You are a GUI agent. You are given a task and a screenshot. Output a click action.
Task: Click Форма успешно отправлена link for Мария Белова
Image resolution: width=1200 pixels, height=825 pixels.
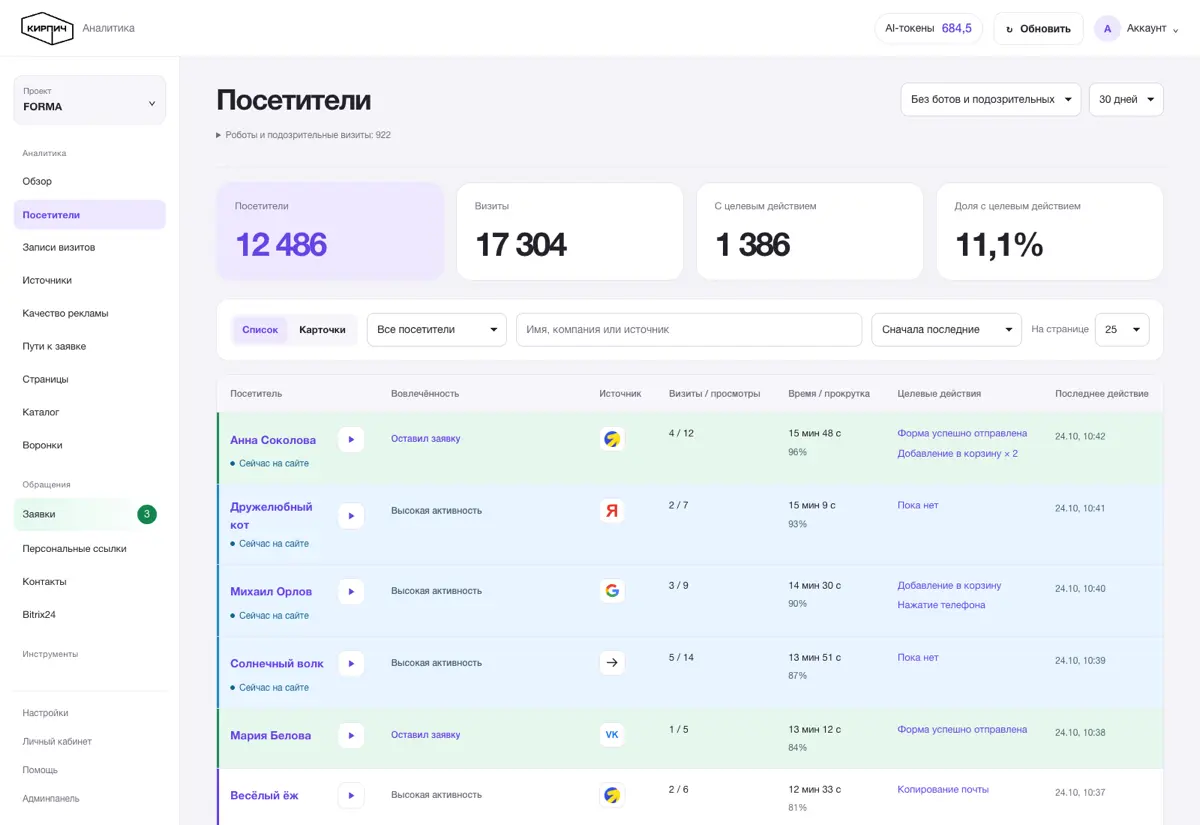[x=962, y=729]
